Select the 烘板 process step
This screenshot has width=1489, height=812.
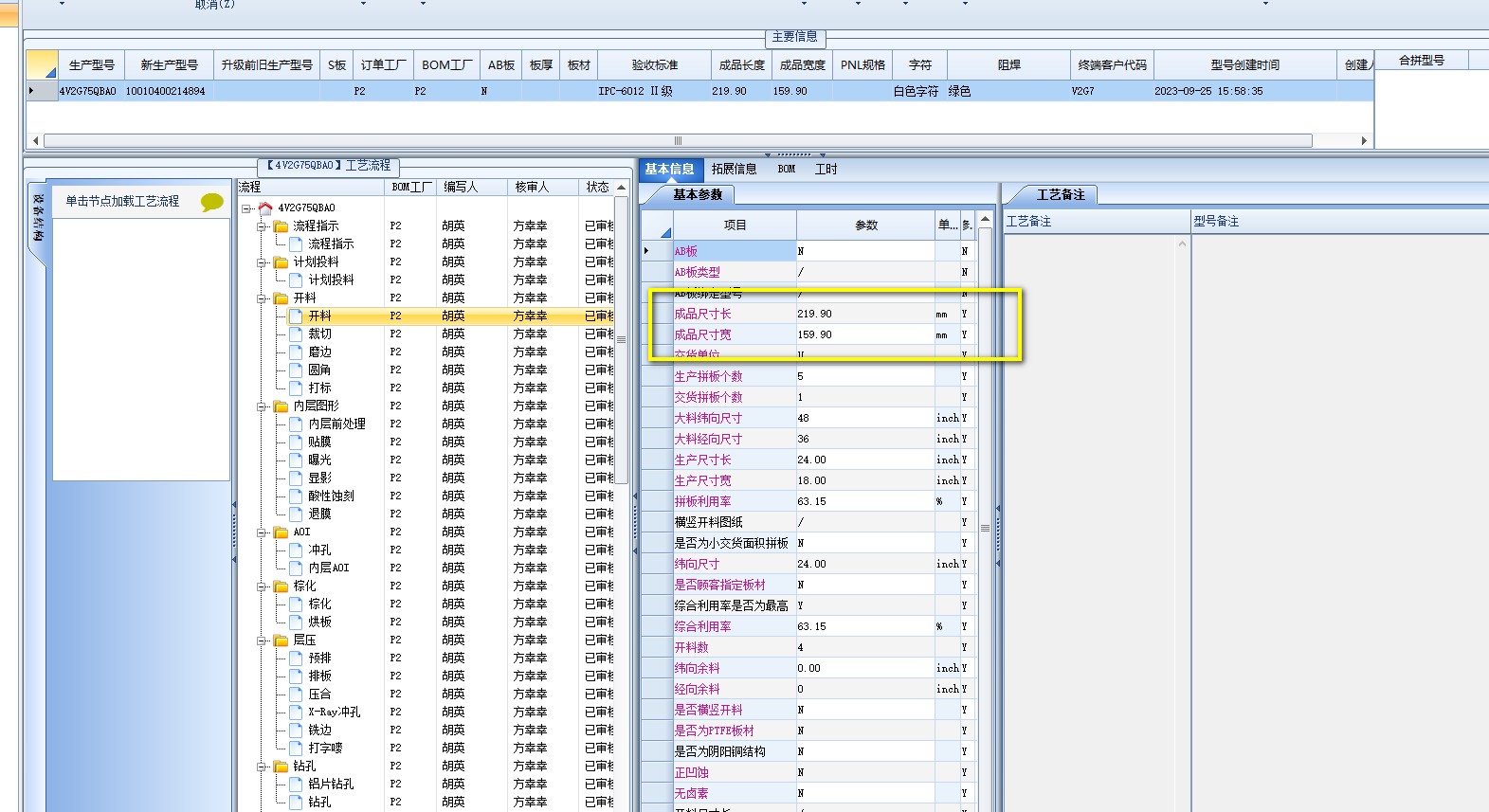(x=320, y=622)
